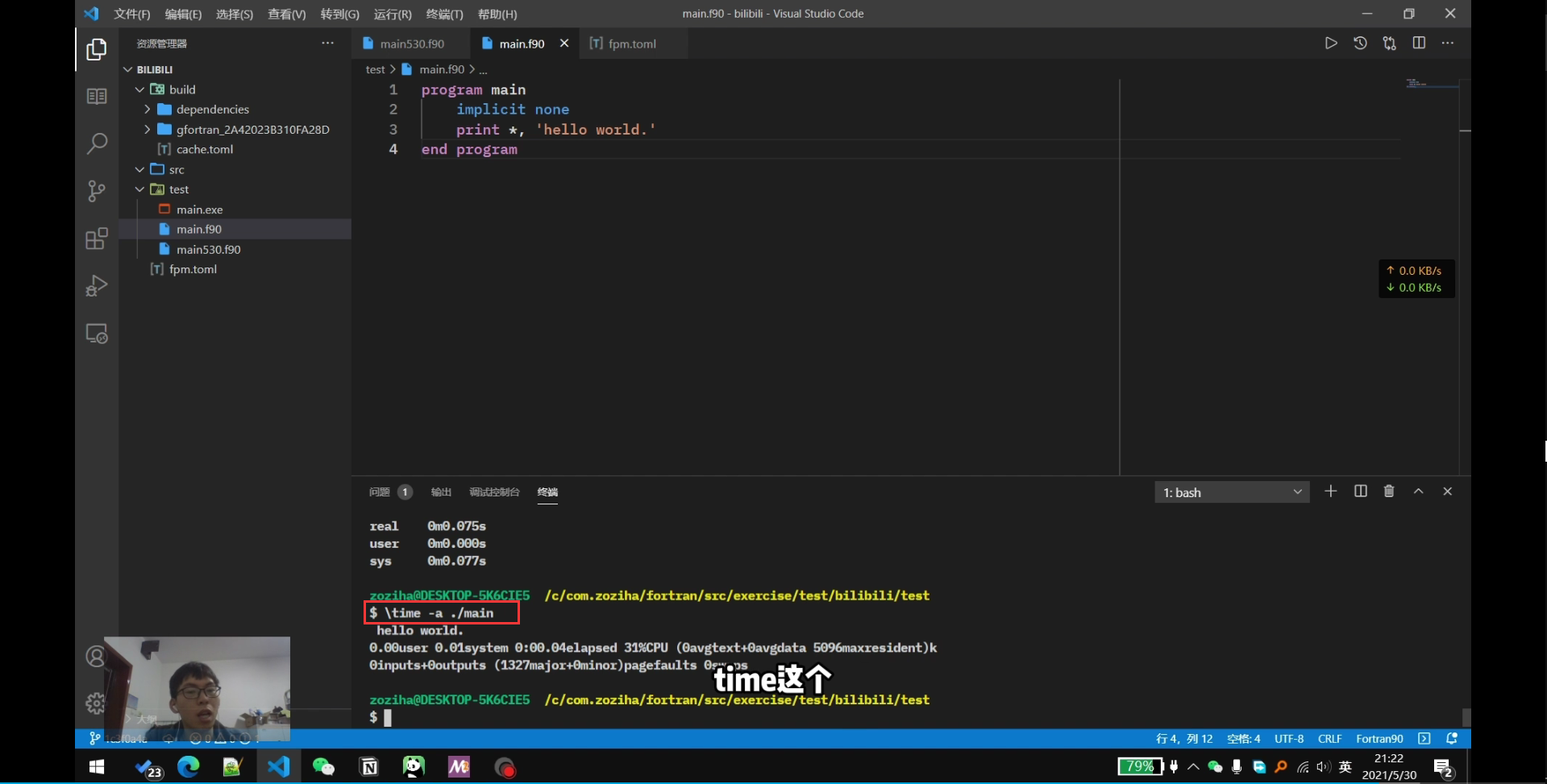Open the Search view
1547x784 pixels.
click(x=97, y=143)
